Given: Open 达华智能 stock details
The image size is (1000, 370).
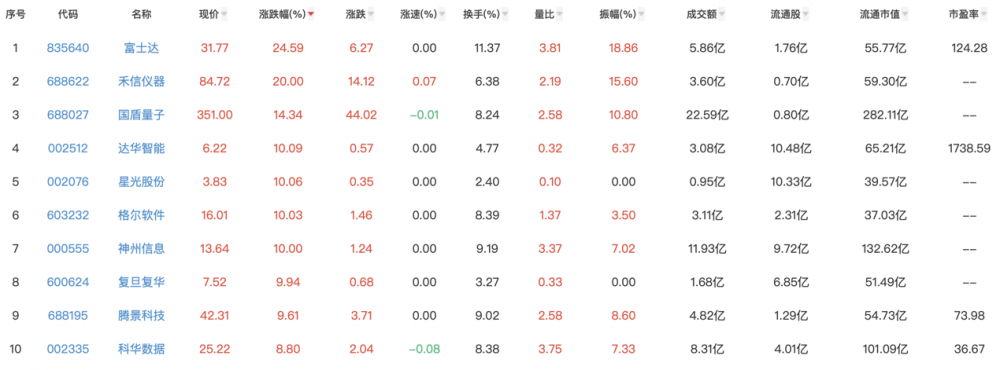Looking at the screenshot, I should 144,148.
